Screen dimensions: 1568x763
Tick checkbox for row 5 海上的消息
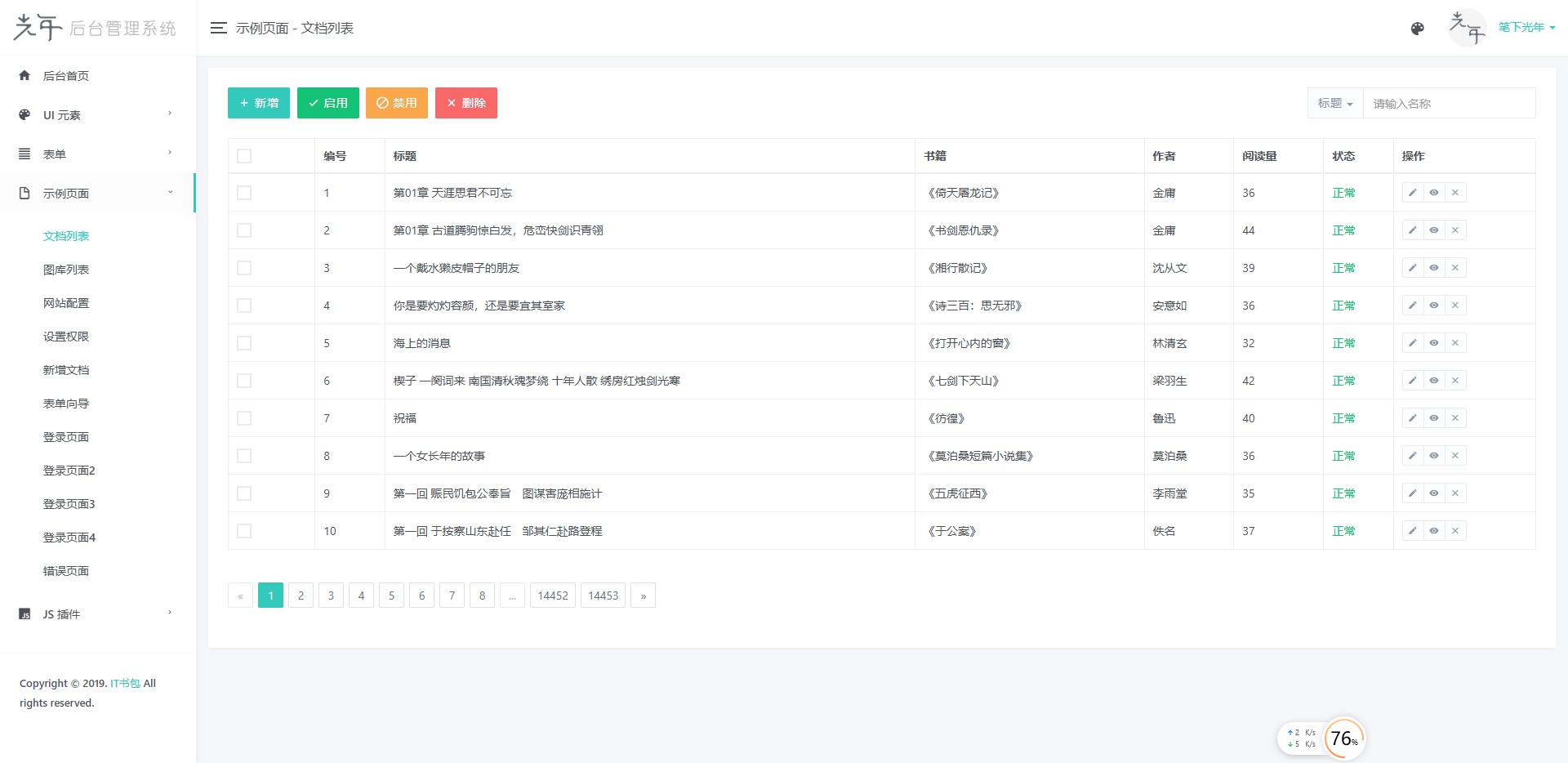coord(244,343)
